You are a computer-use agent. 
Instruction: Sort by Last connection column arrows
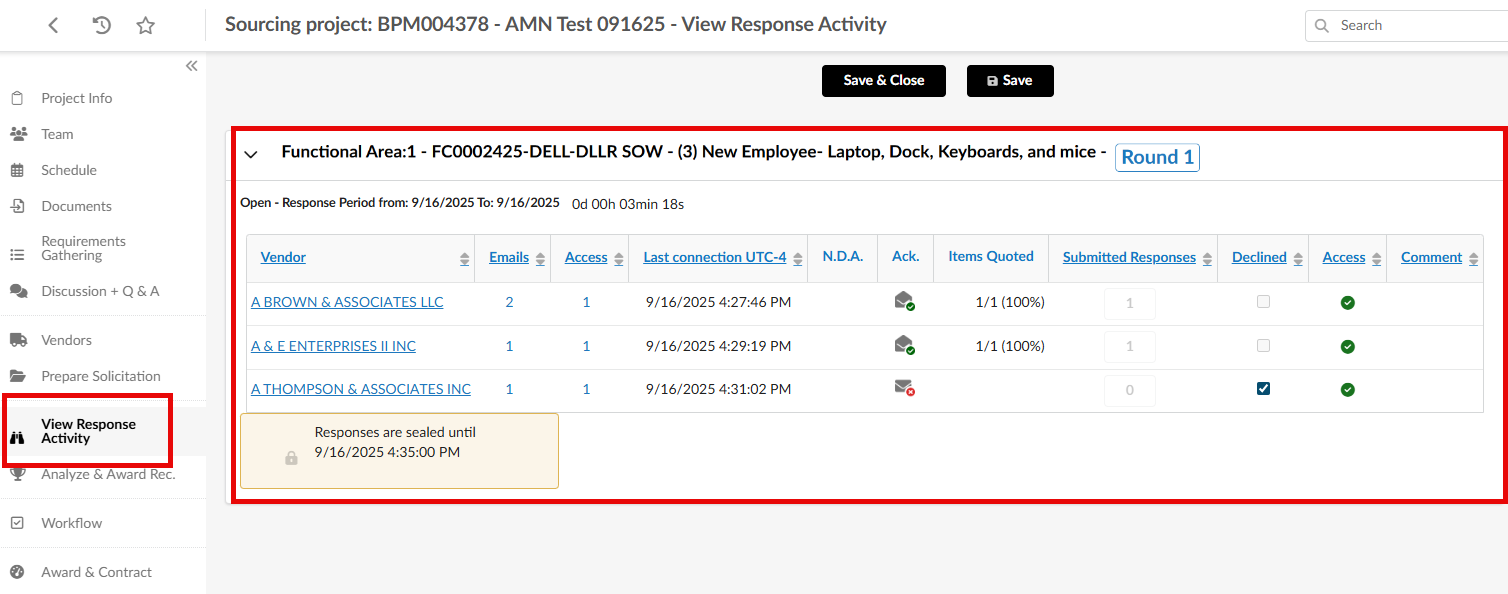(798, 259)
